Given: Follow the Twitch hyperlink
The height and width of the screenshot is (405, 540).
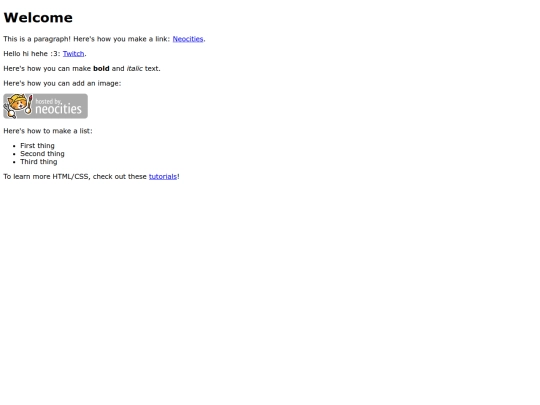Looking at the screenshot, I should pyautogui.click(x=73, y=54).
